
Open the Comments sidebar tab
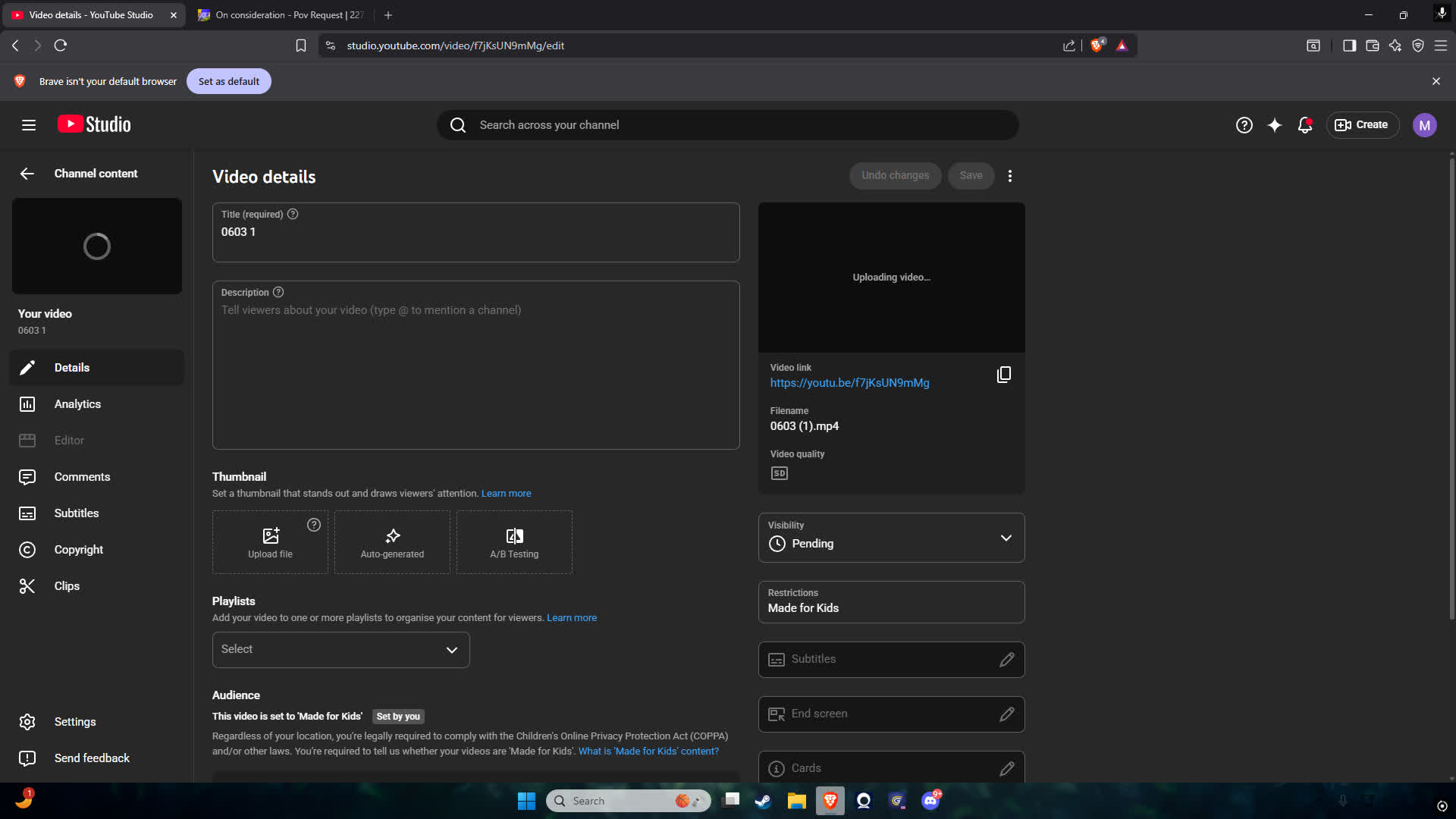point(96,477)
